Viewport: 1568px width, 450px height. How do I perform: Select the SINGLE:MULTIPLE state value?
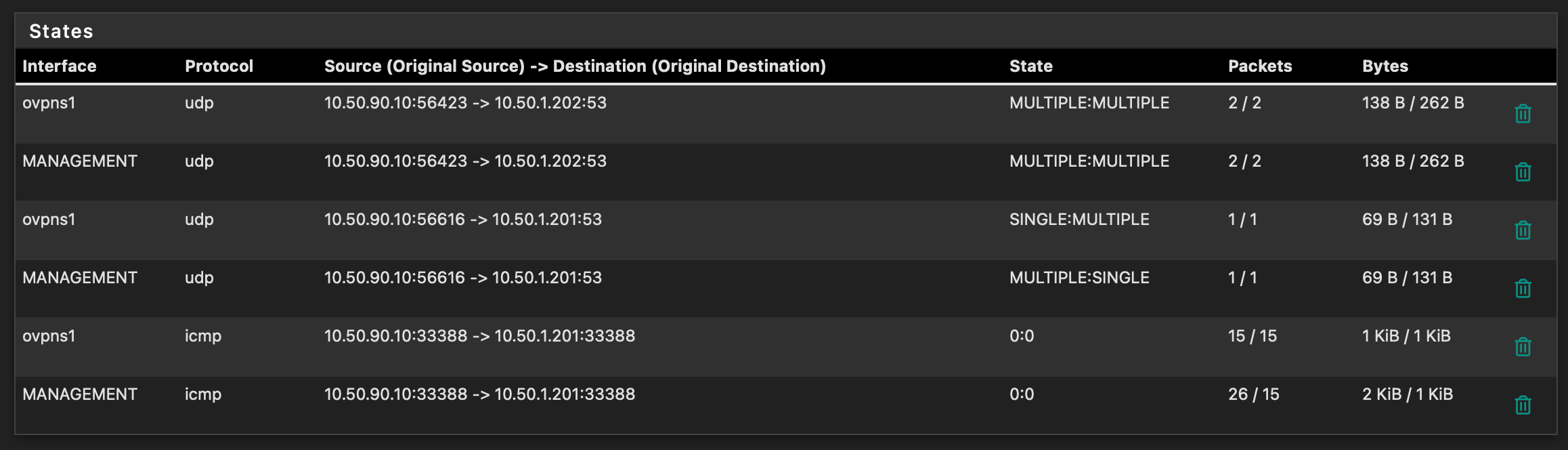(1079, 220)
